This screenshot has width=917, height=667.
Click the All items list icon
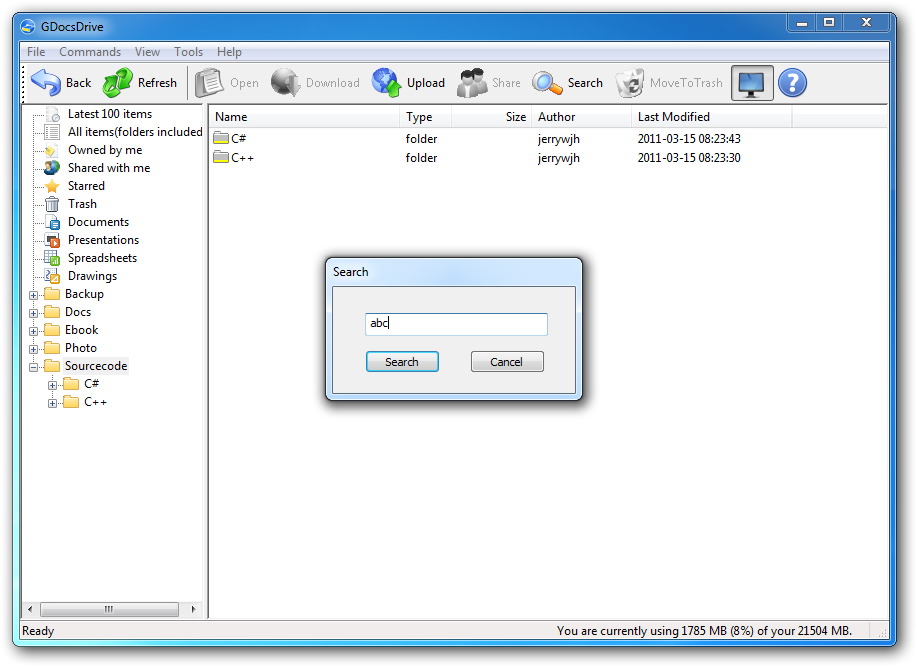(53, 132)
